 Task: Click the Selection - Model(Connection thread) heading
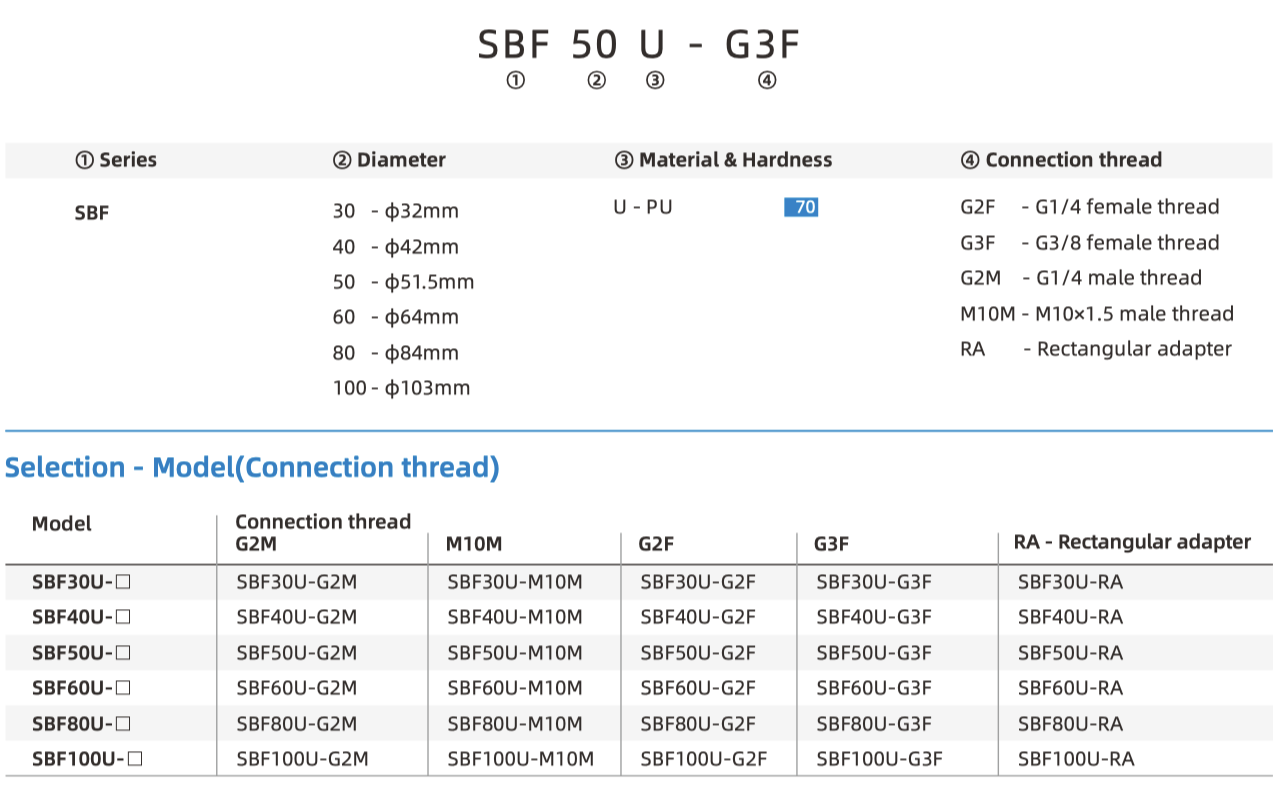[x=252, y=467]
